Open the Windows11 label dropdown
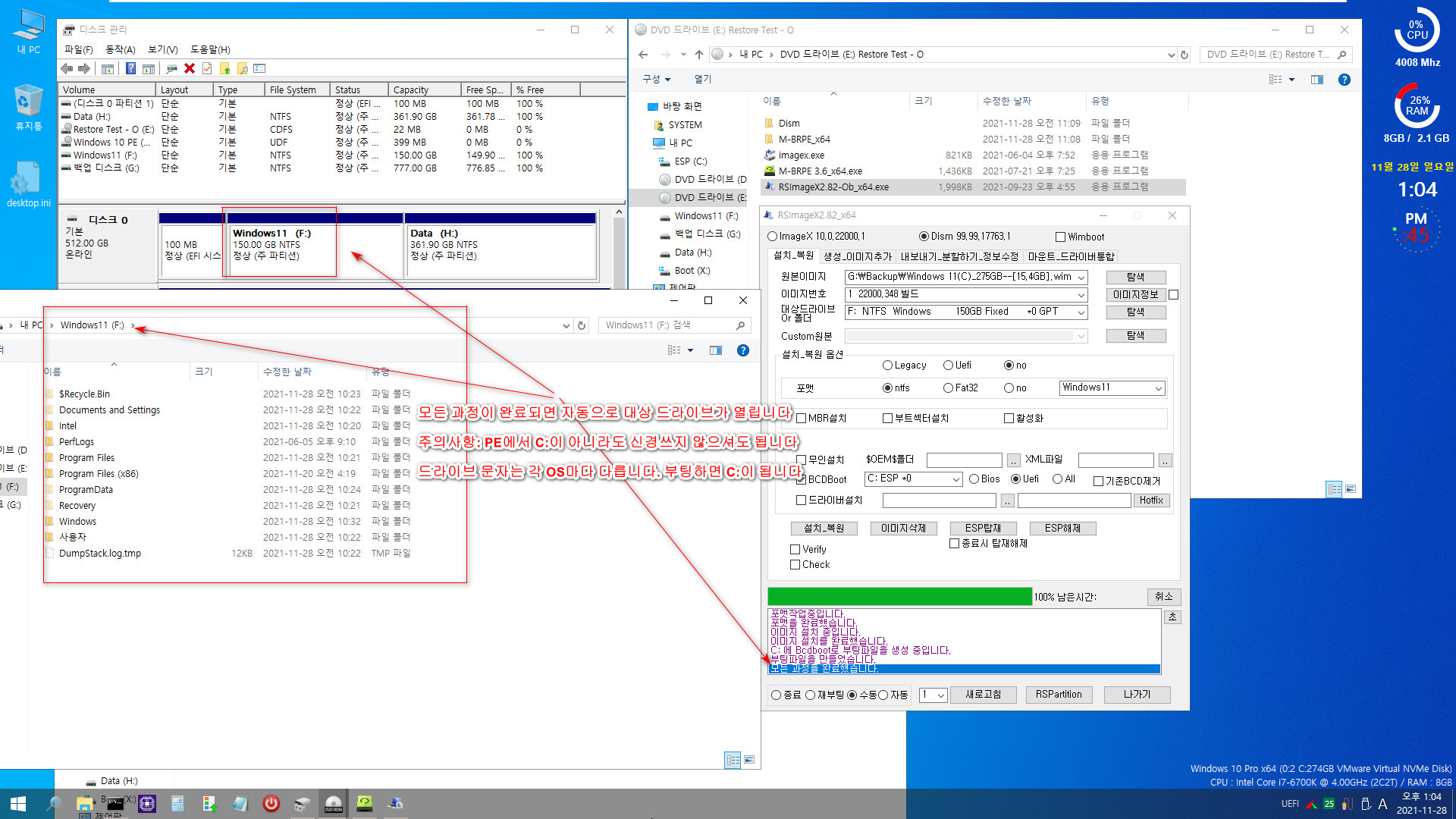1456x819 pixels. (x=1158, y=388)
